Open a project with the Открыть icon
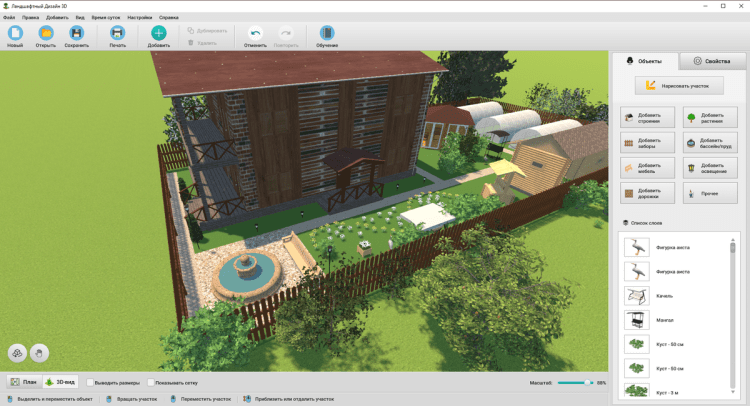Viewport: 750px width, 406px height. click(46, 34)
